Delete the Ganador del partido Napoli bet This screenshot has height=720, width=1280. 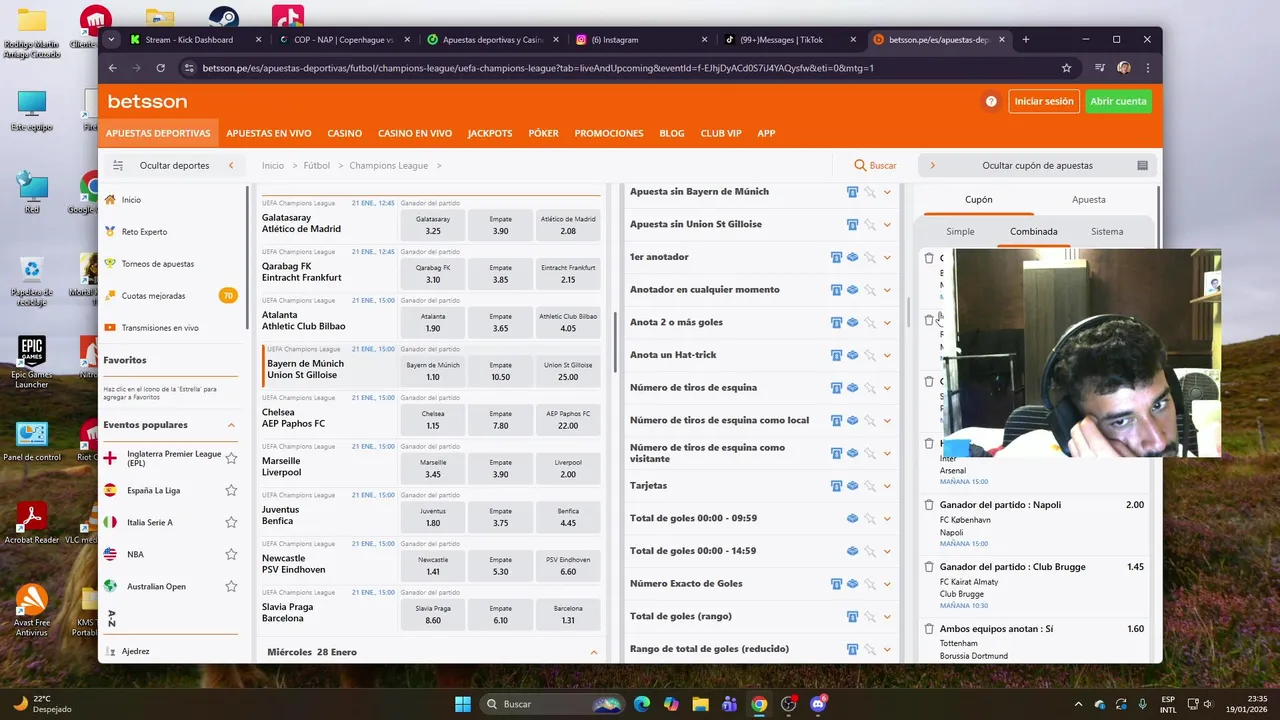pyautogui.click(x=928, y=505)
